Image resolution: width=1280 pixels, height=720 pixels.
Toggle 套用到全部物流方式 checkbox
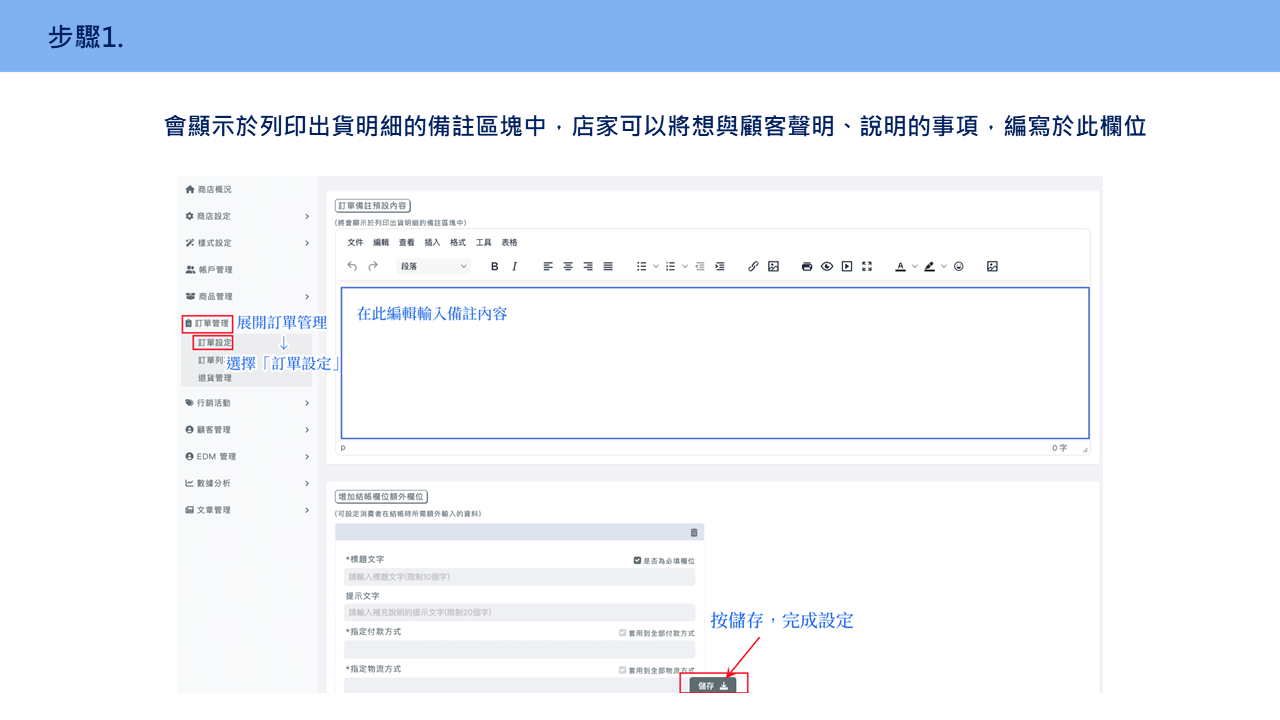coord(623,670)
